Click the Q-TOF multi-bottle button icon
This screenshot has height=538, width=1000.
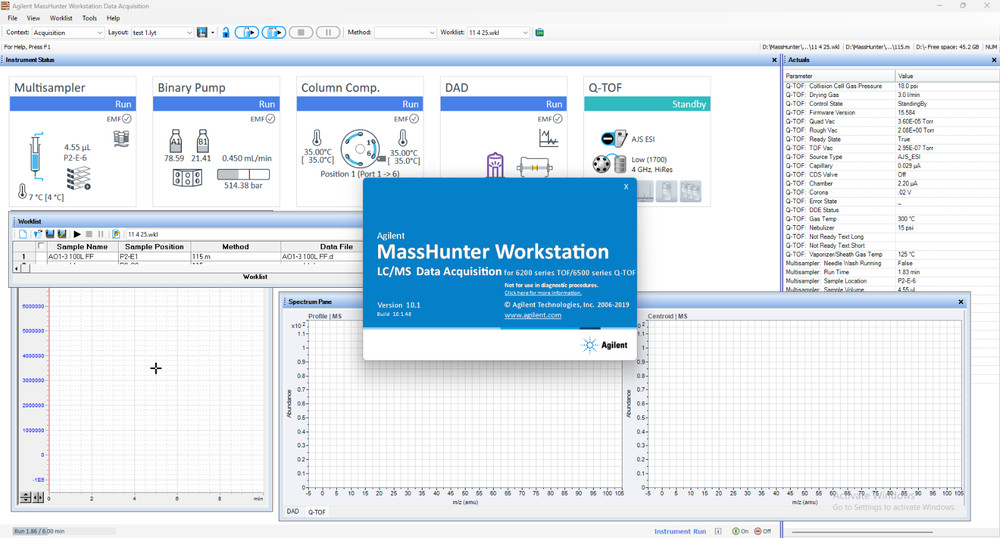pos(690,191)
